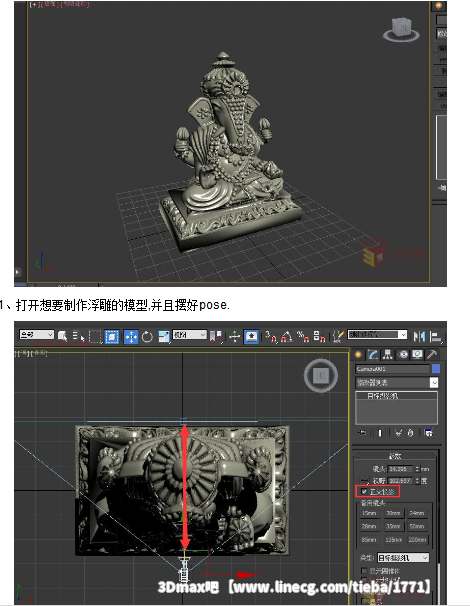Open named selection sets dropdown
470x606 pixels.
(377, 335)
